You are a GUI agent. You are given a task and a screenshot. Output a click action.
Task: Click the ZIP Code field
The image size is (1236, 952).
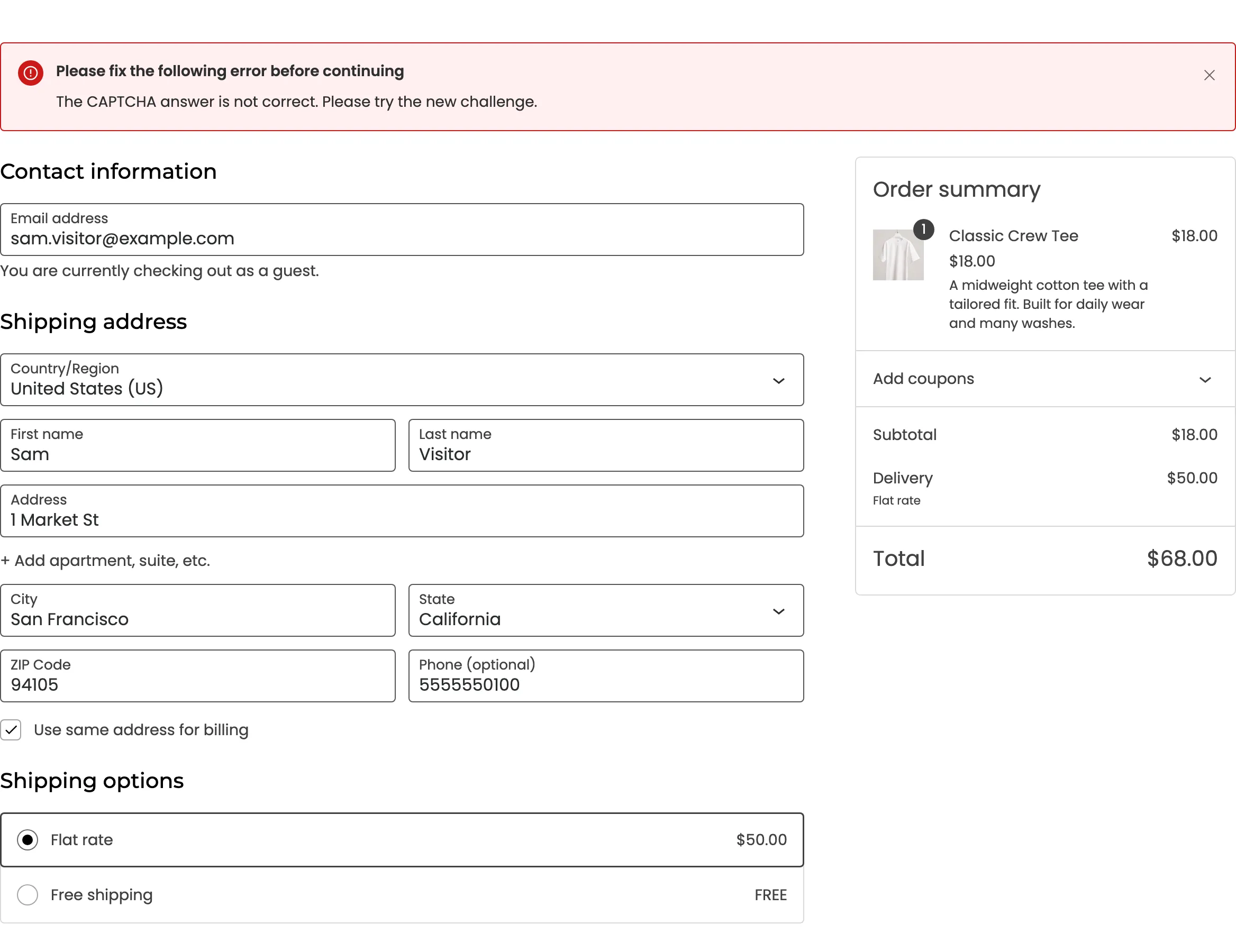pyautogui.click(x=197, y=676)
